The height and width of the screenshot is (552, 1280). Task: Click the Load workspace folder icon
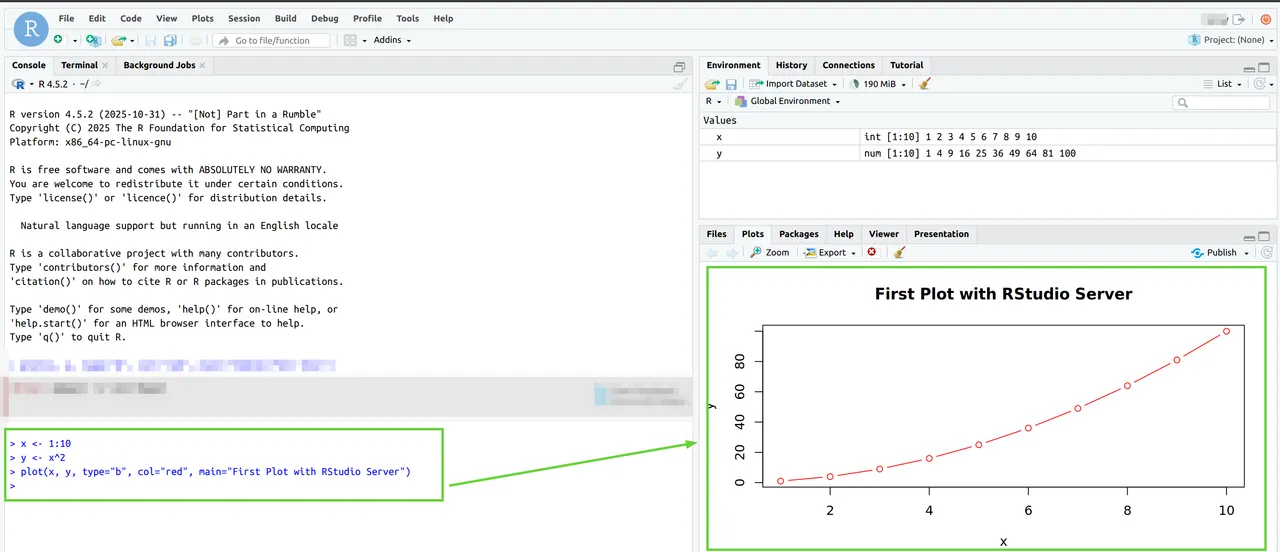click(x=712, y=84)
